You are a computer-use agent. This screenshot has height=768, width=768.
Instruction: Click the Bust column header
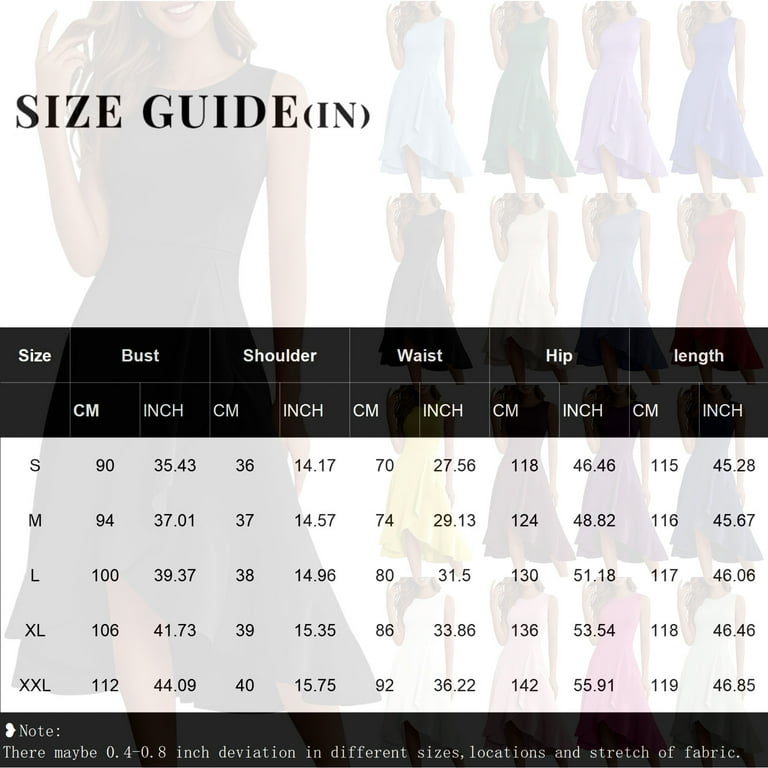pyautogui.click(x=140, y=355)
